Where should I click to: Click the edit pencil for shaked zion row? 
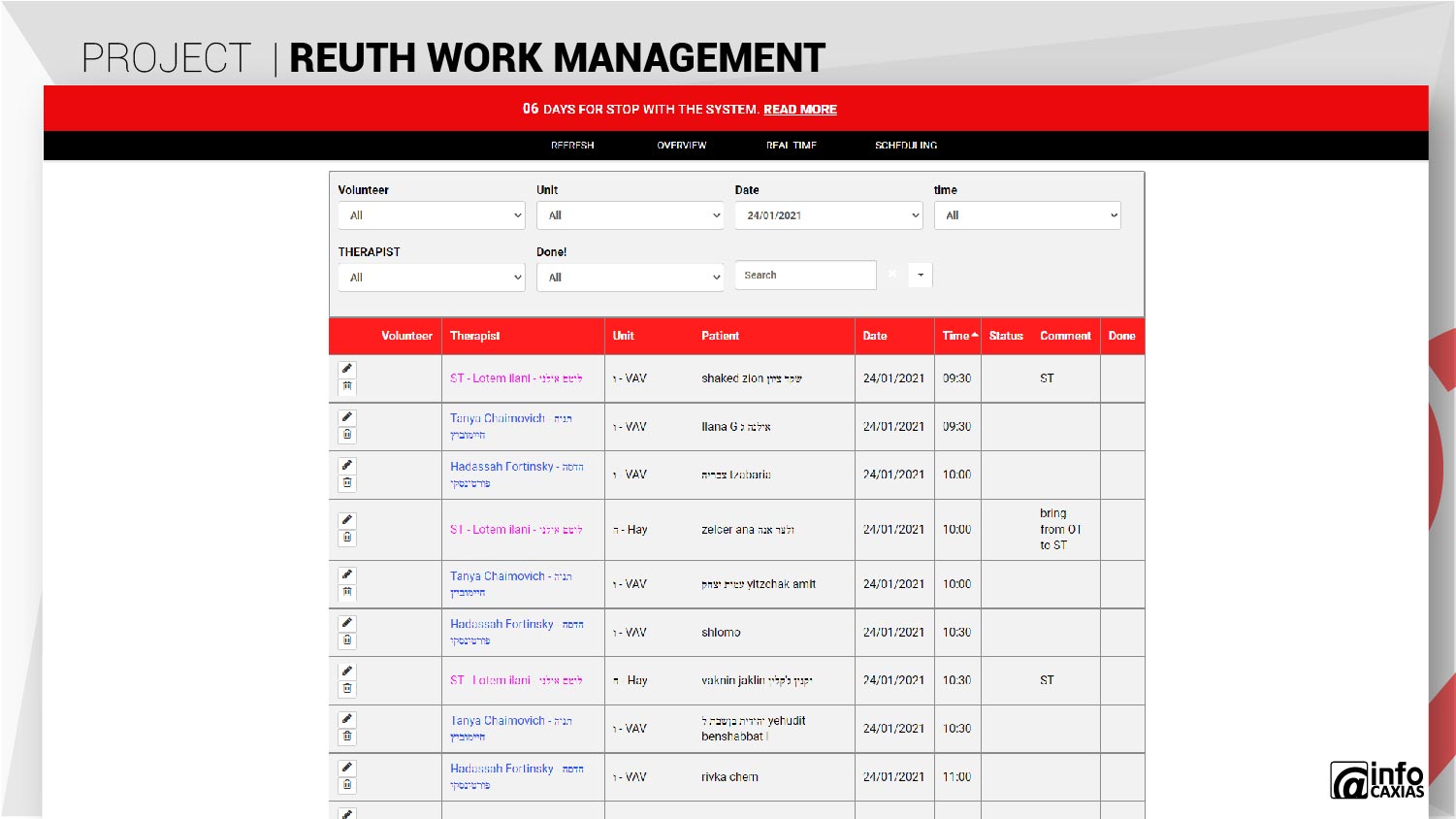(347, 370)
